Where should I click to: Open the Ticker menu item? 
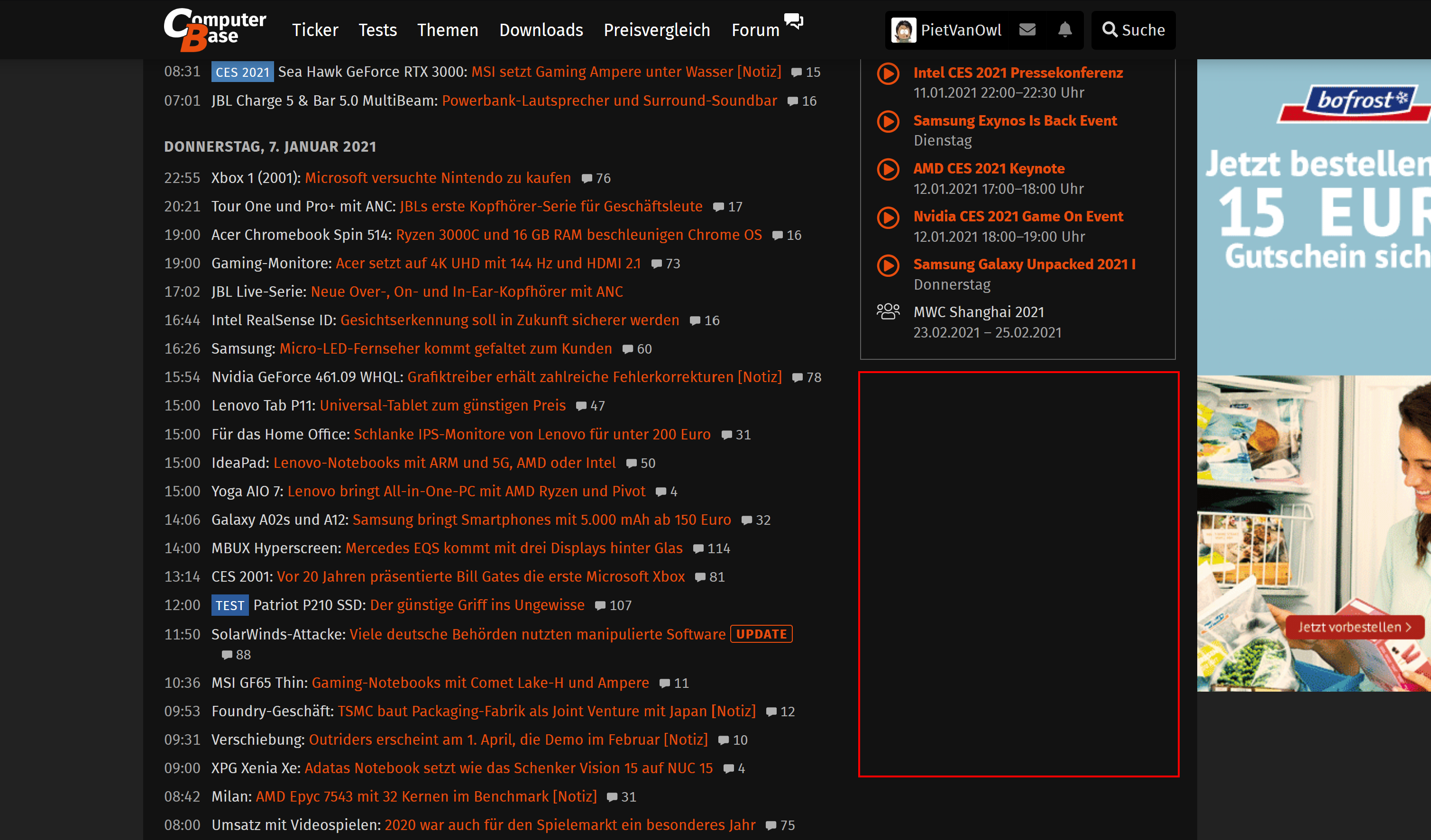click(x=314, y=29)
